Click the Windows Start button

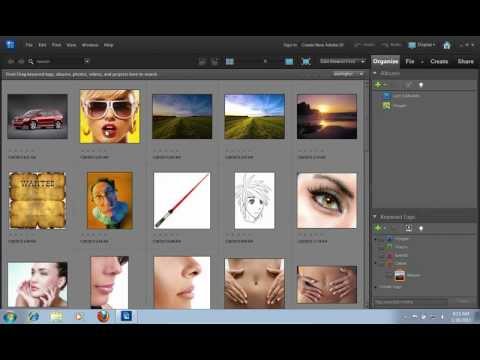pos(10,316)
